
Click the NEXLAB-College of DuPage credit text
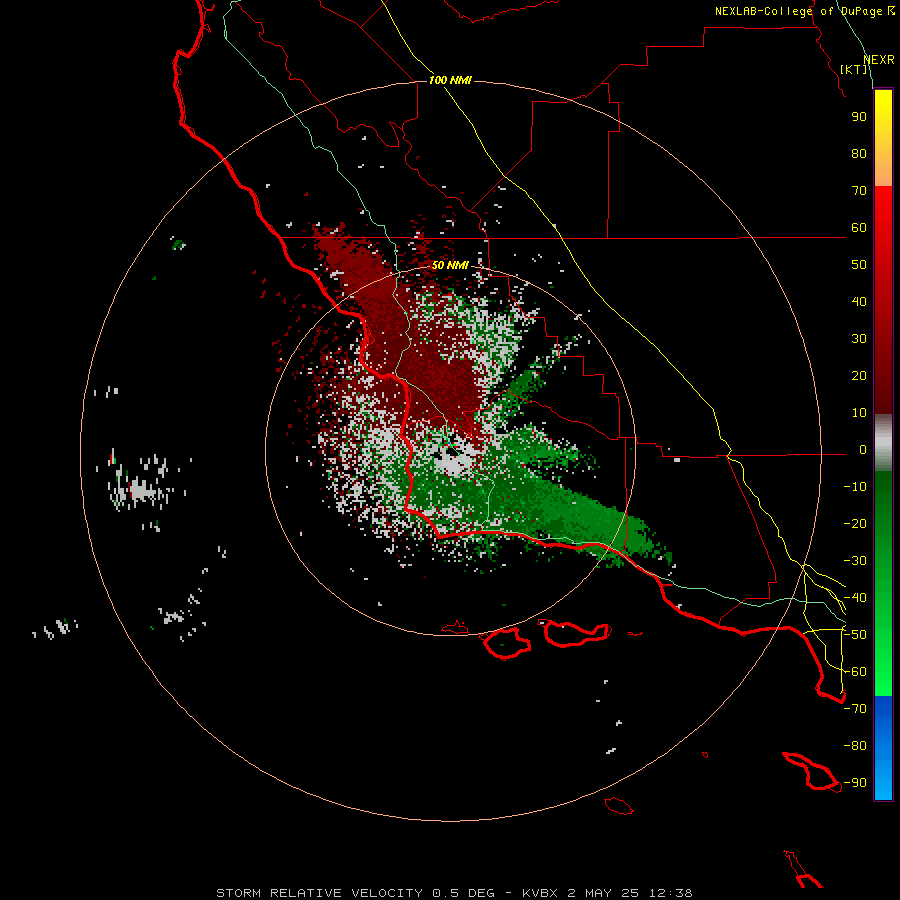(804, 11)
